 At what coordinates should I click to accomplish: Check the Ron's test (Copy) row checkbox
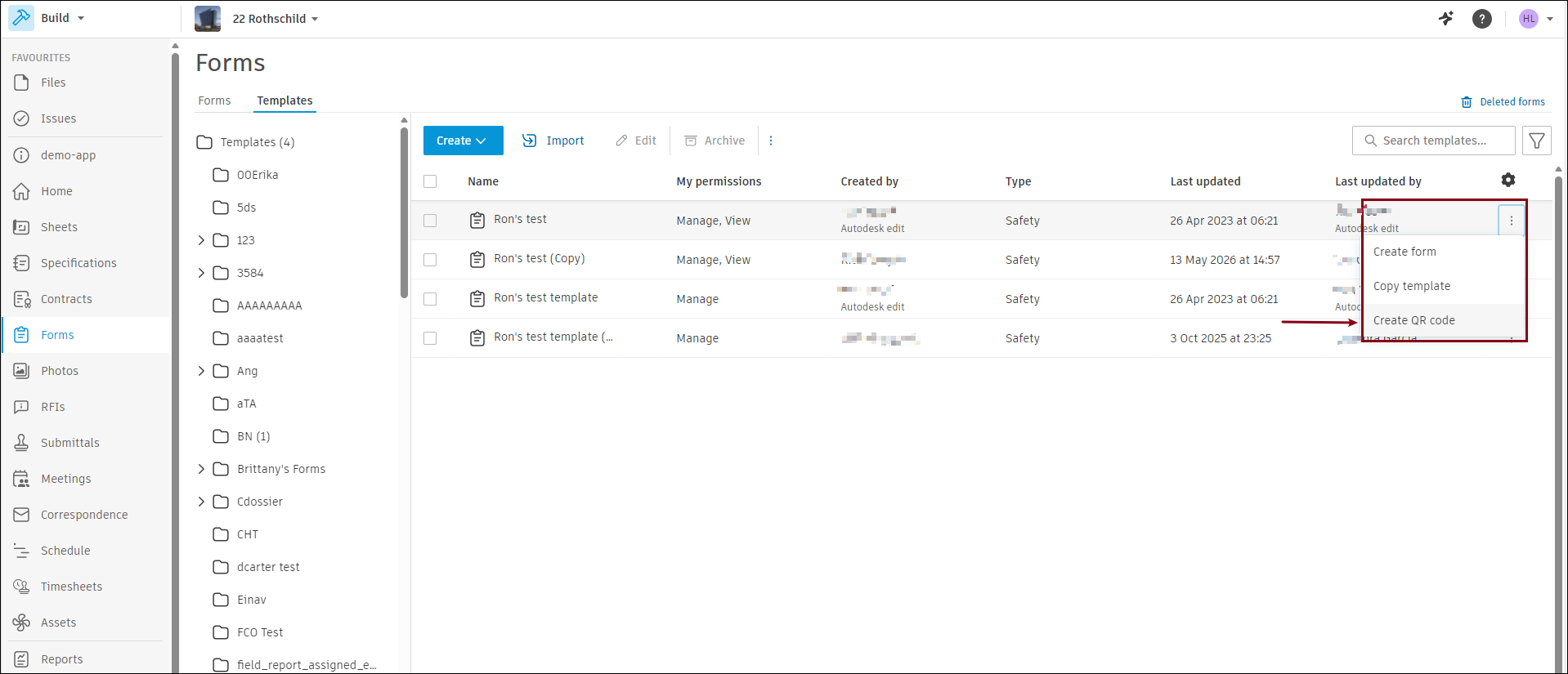(430, 260)
